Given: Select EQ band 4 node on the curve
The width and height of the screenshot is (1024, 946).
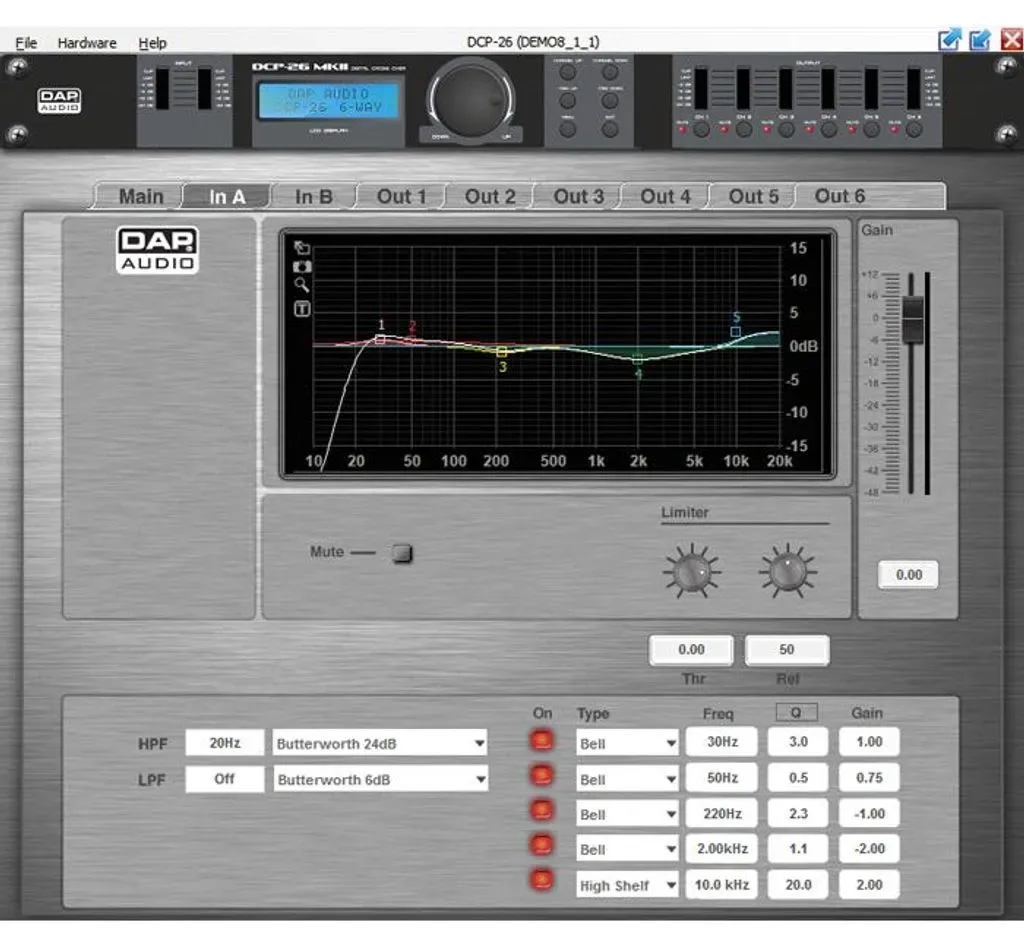Looking at the screenshot, I should click(637, 358).
